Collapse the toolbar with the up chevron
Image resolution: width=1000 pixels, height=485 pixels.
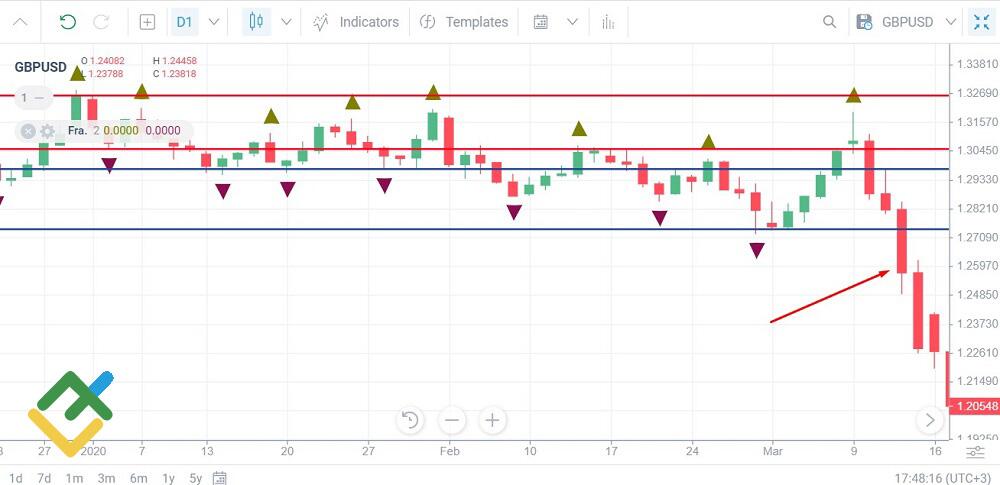point(20,22)
